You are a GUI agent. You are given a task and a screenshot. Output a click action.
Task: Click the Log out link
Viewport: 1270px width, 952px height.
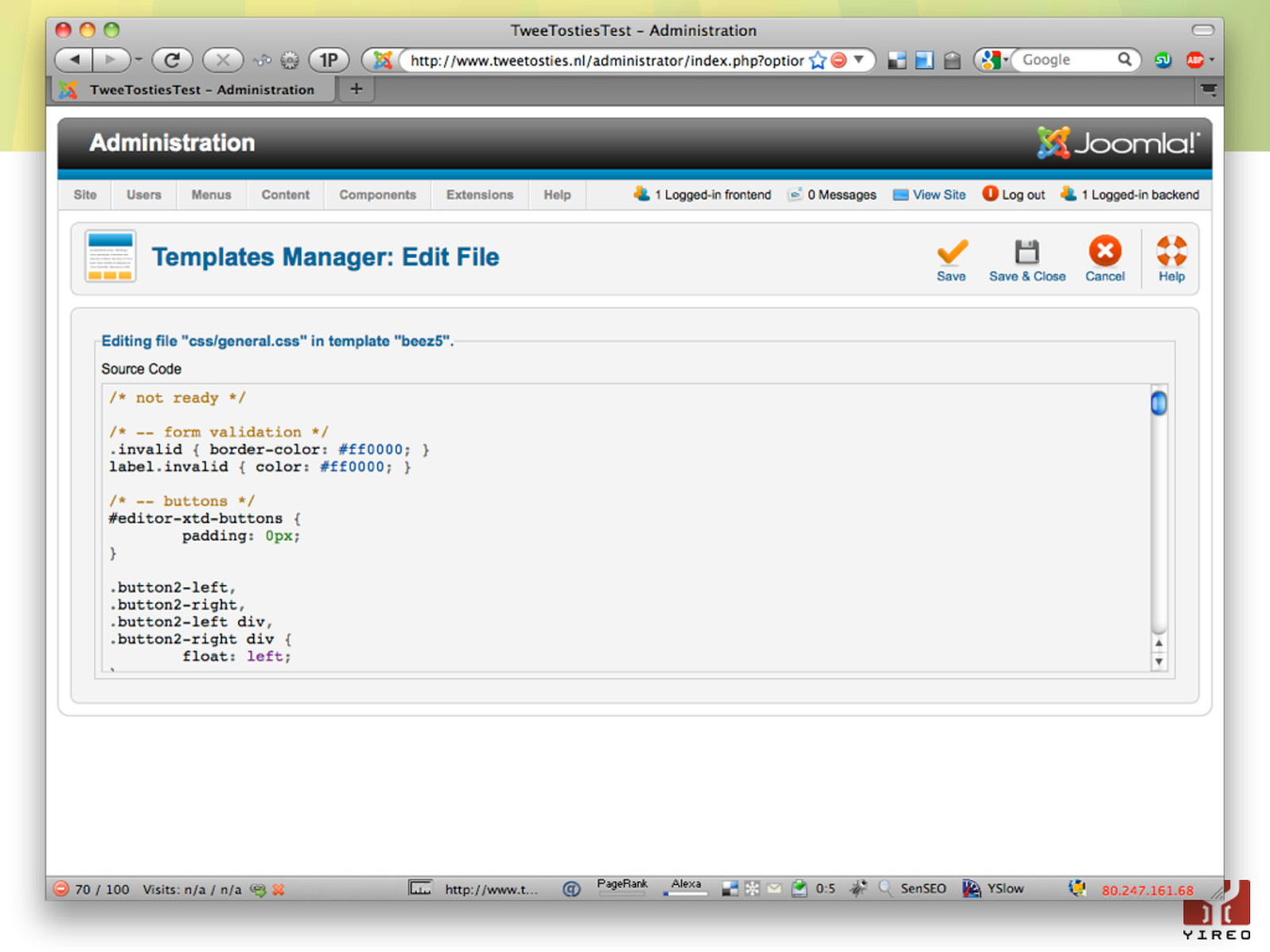pyautogui.click(x=1014, y=194)
